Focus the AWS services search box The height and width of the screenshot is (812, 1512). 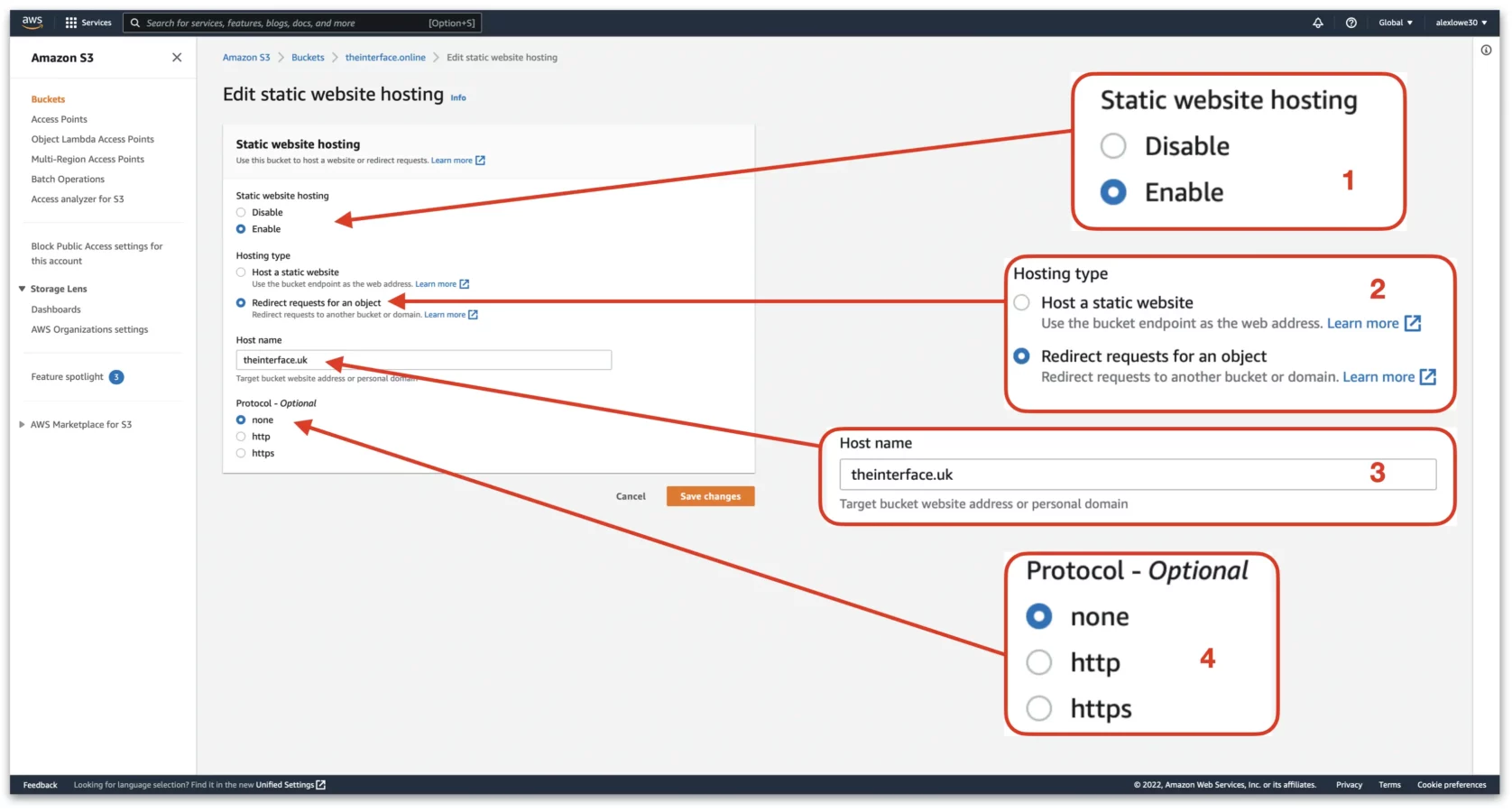coord(302,23)
